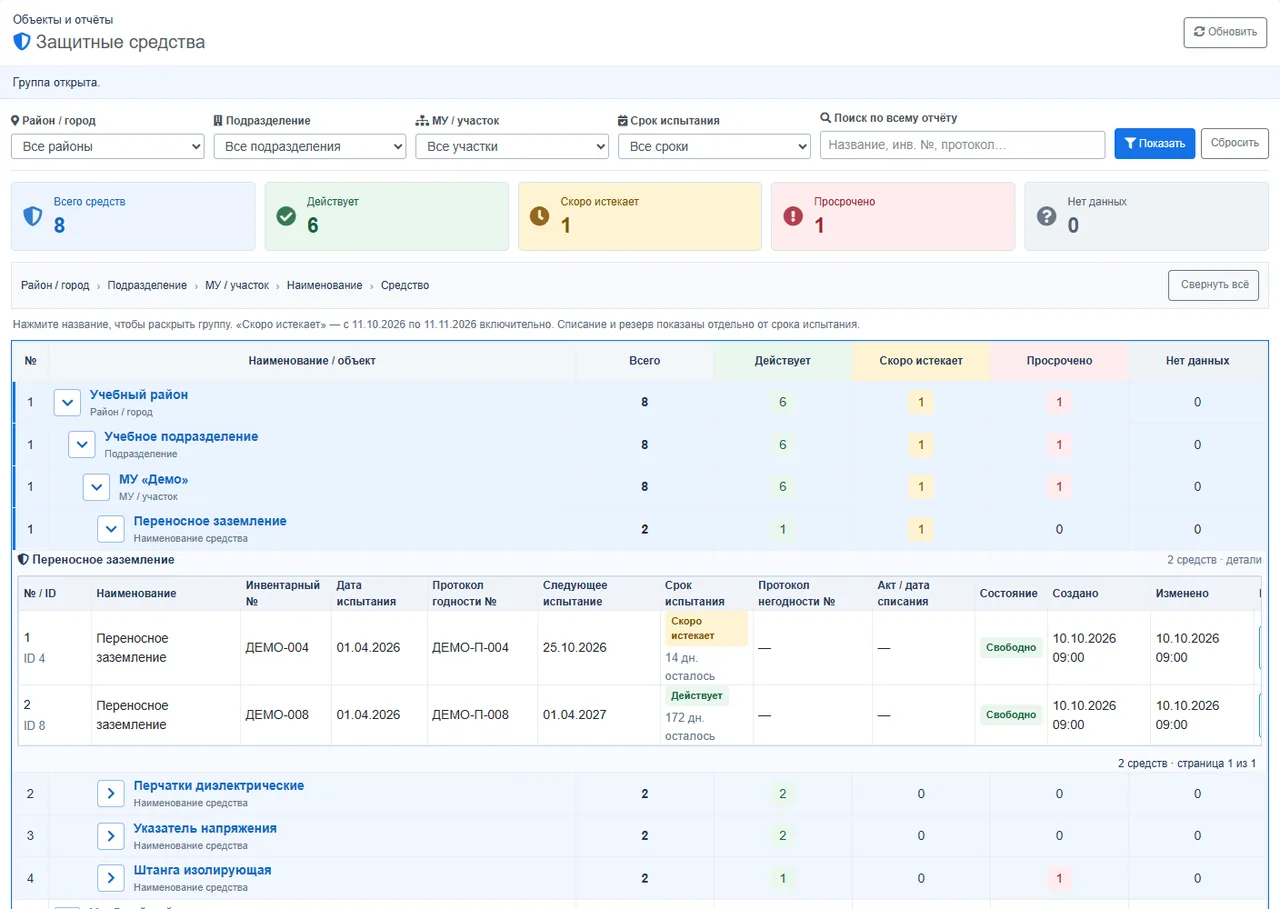Viewport: 1280px width, 909px height.
Task: Collapse the «Учебный район» group with its chevron
Action: [x=67, y=403]
